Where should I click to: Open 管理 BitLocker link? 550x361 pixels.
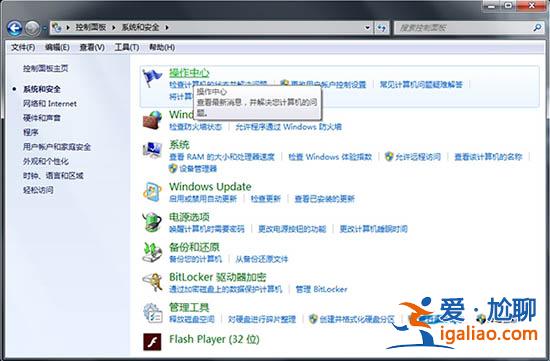click(321, 289)
